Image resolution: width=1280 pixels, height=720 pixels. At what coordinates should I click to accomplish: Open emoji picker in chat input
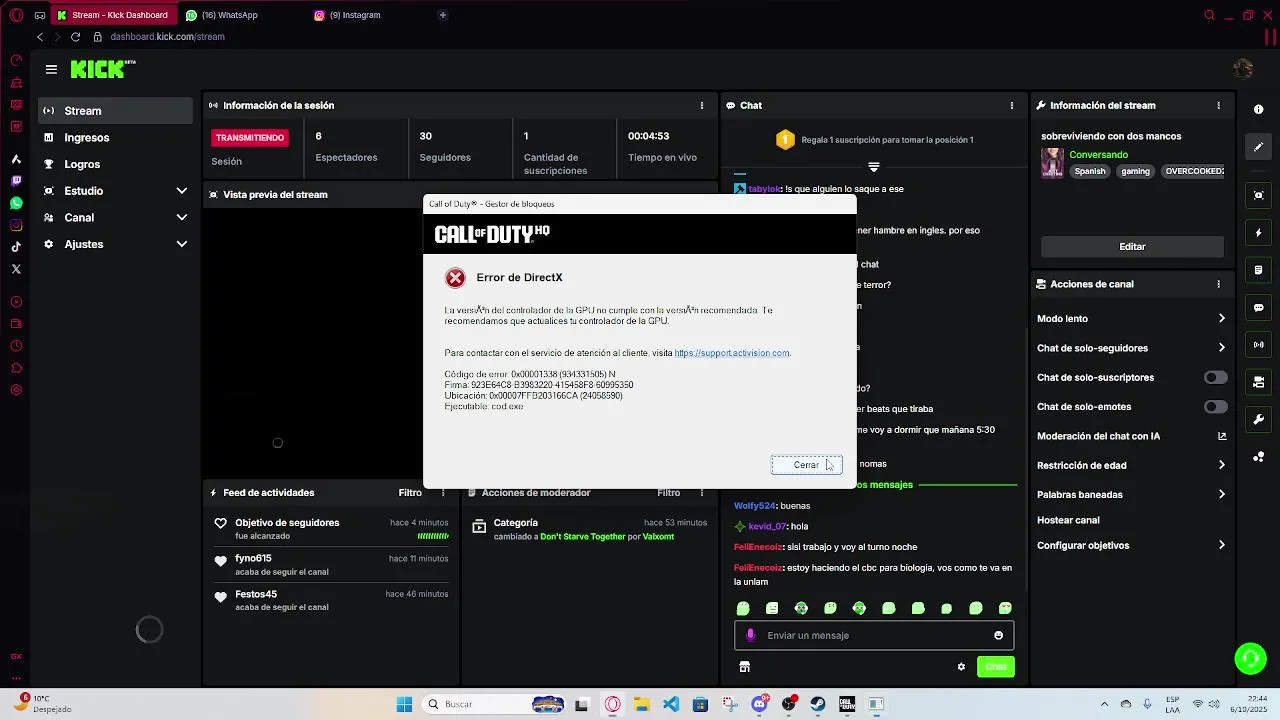coord(998,636)
